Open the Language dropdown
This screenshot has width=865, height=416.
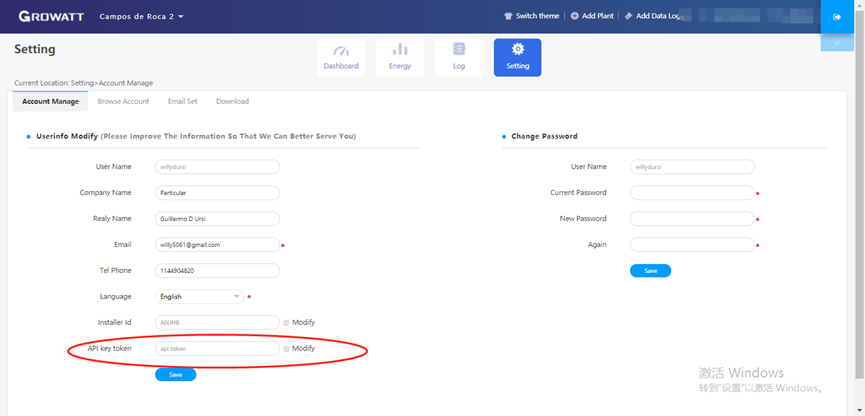pyautogui.click(x=200, y=296)
